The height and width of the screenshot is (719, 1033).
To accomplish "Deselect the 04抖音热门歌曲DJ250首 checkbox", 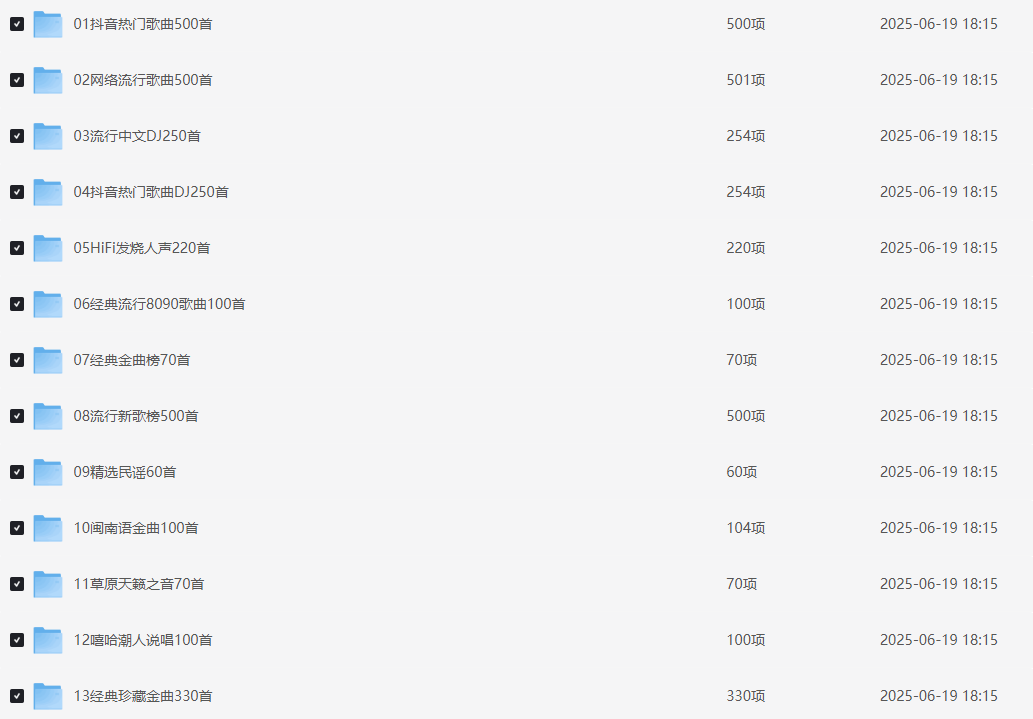I will pyautogui.click(x=17, y=192).
